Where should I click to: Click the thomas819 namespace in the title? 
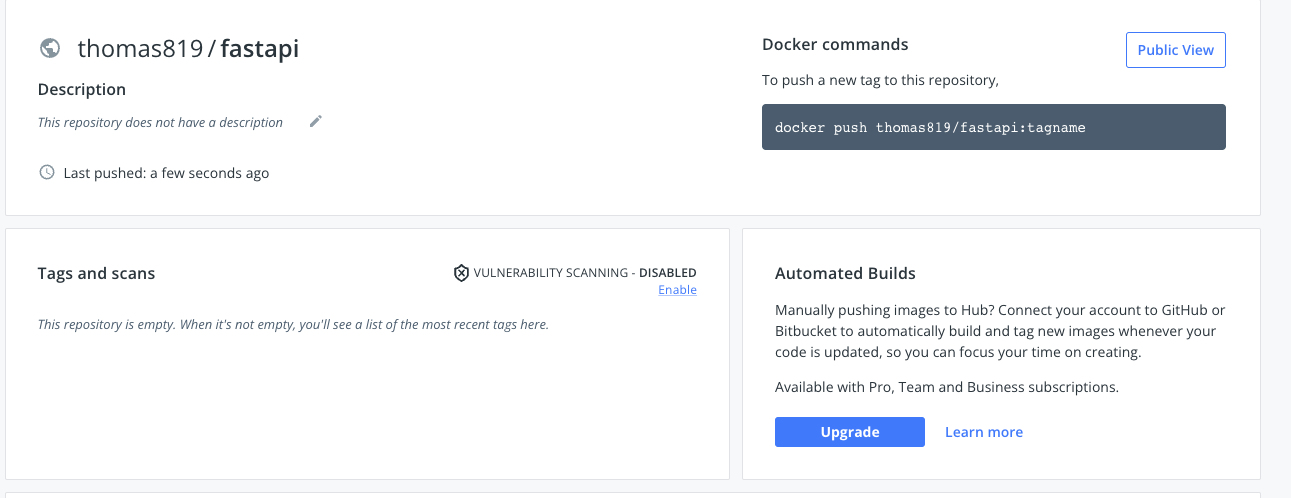140,49
